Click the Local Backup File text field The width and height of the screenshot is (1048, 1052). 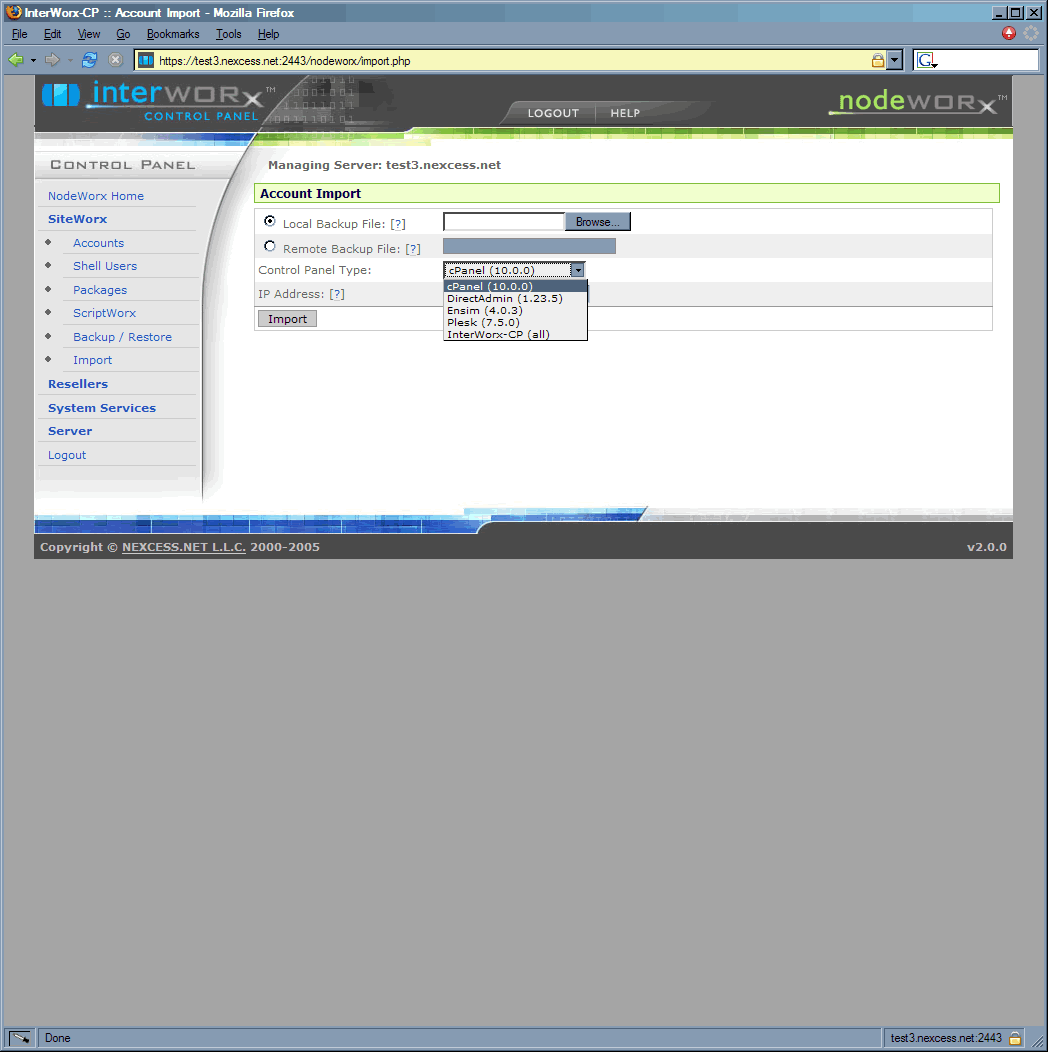click(x=504, y=222)
